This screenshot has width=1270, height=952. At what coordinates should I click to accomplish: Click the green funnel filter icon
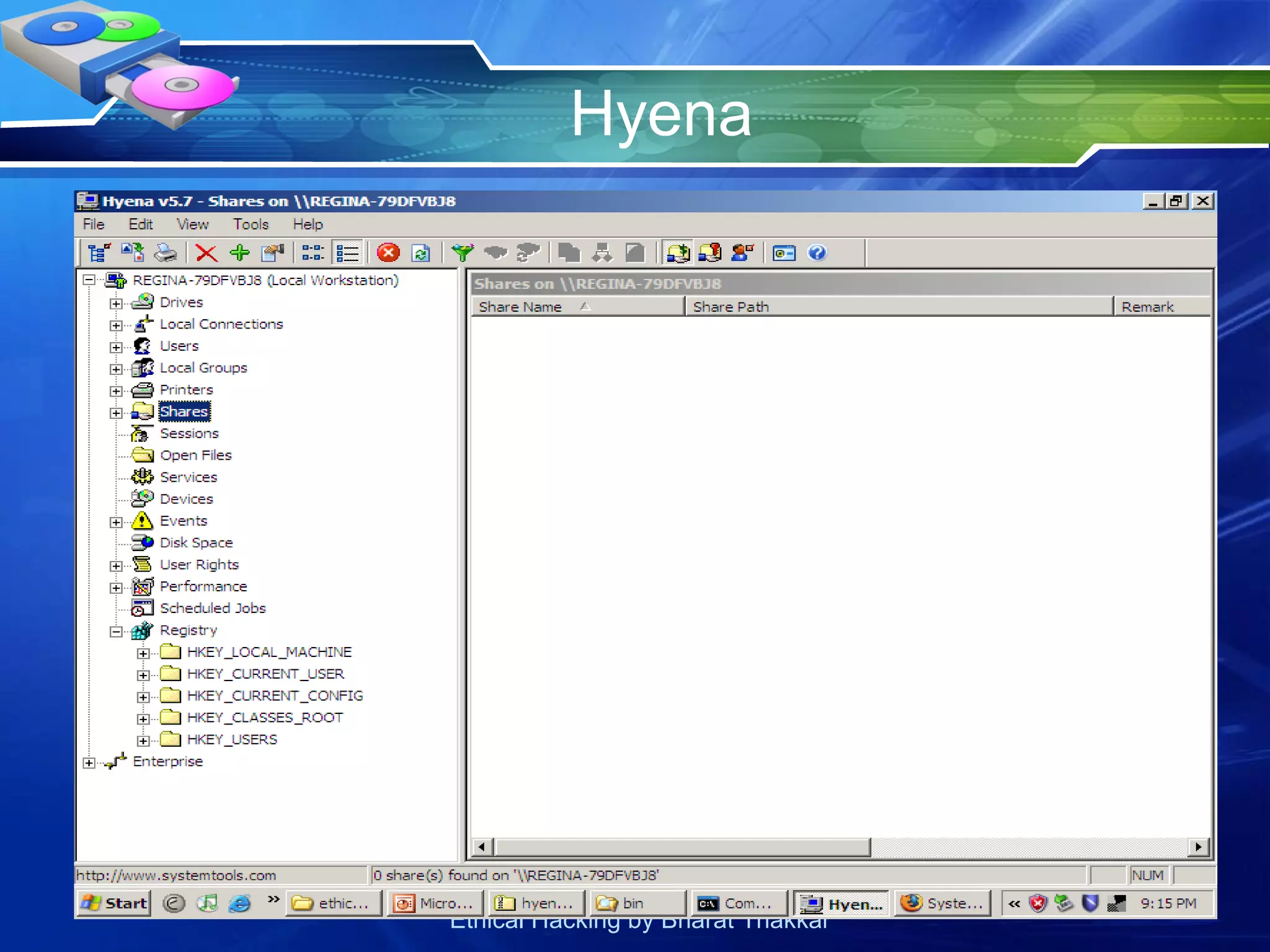[x=463, y=253]
